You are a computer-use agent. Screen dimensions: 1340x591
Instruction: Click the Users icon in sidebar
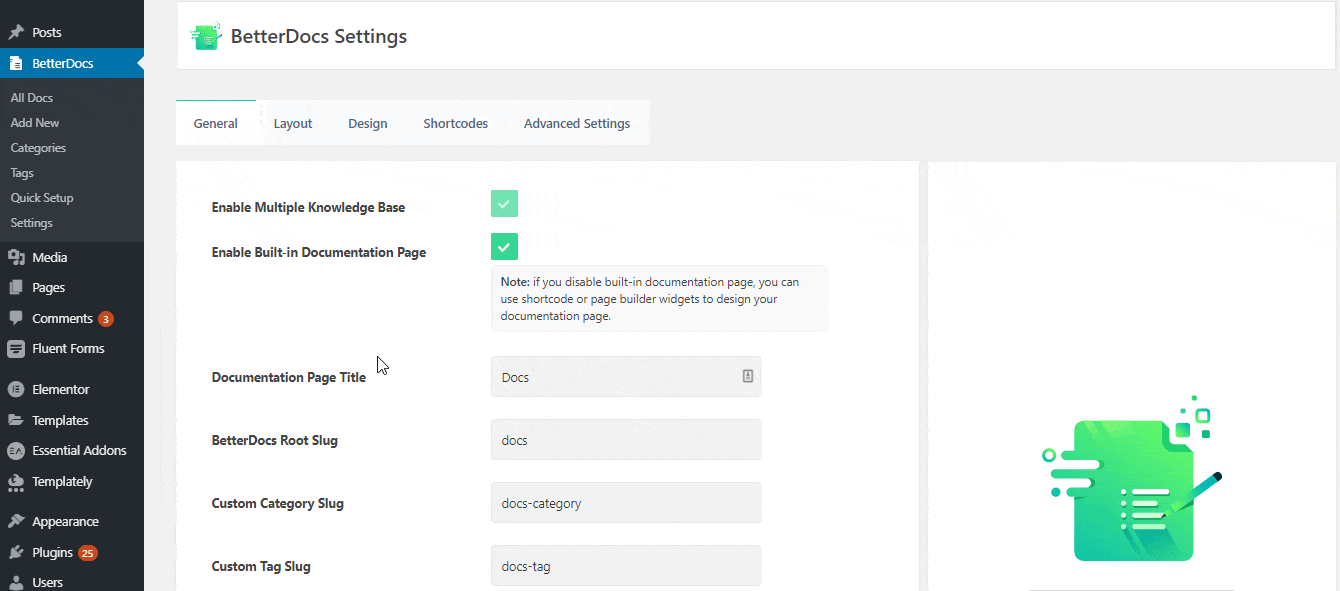coord(16,582)
